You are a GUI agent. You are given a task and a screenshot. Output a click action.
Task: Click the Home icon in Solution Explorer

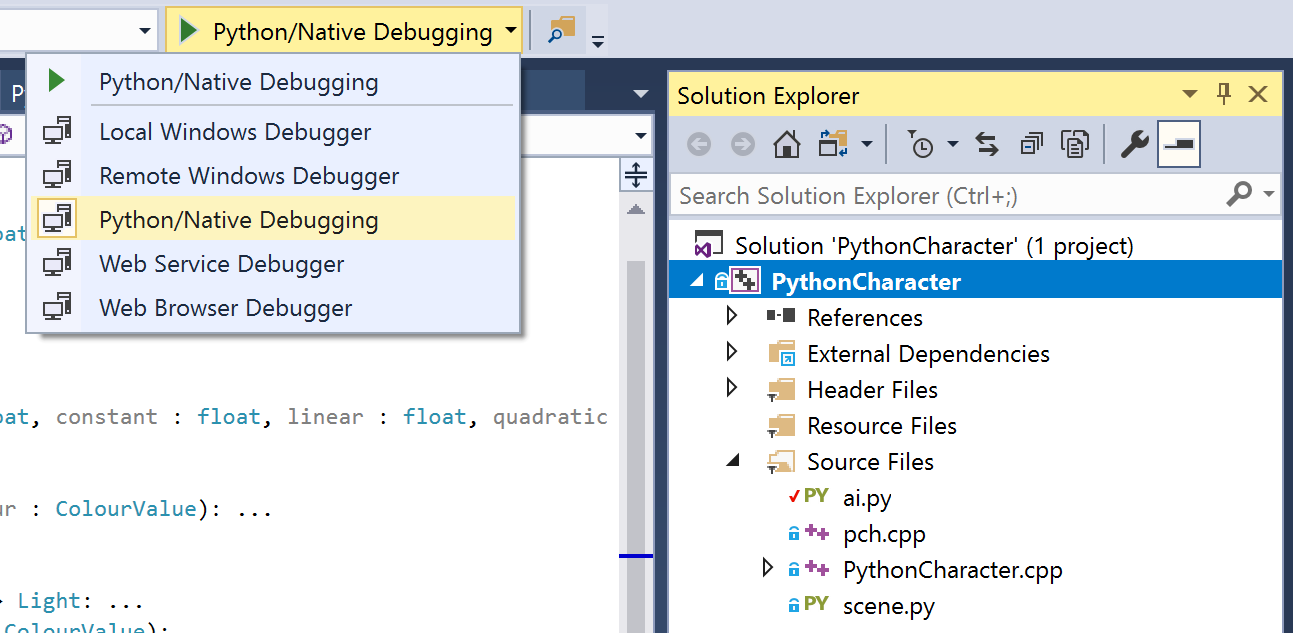pyautogui.click(x=787, y=146)
